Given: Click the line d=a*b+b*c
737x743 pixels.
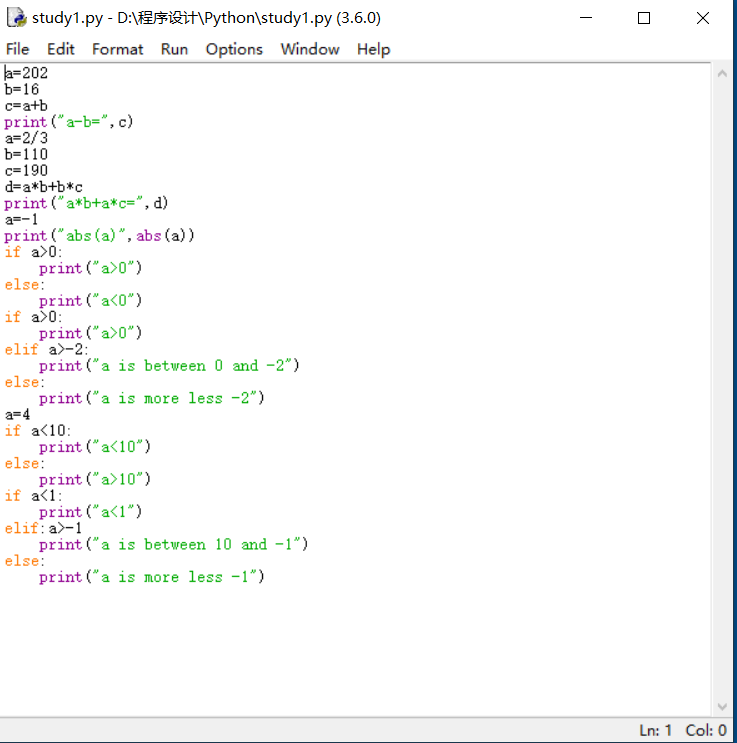Looking at the screenshot, I should 44,187.
